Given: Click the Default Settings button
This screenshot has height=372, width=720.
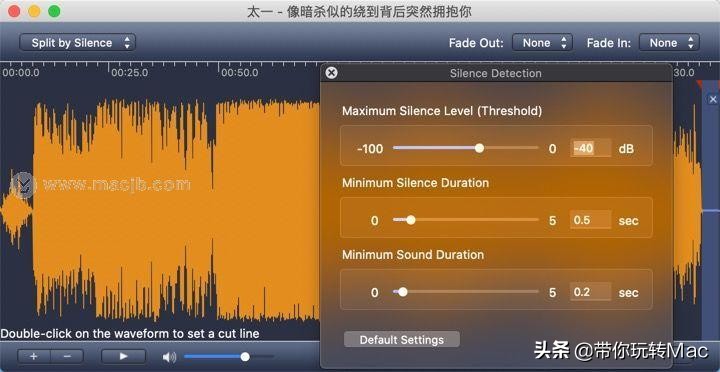Looking at the screenshot, I should [402, 340].
